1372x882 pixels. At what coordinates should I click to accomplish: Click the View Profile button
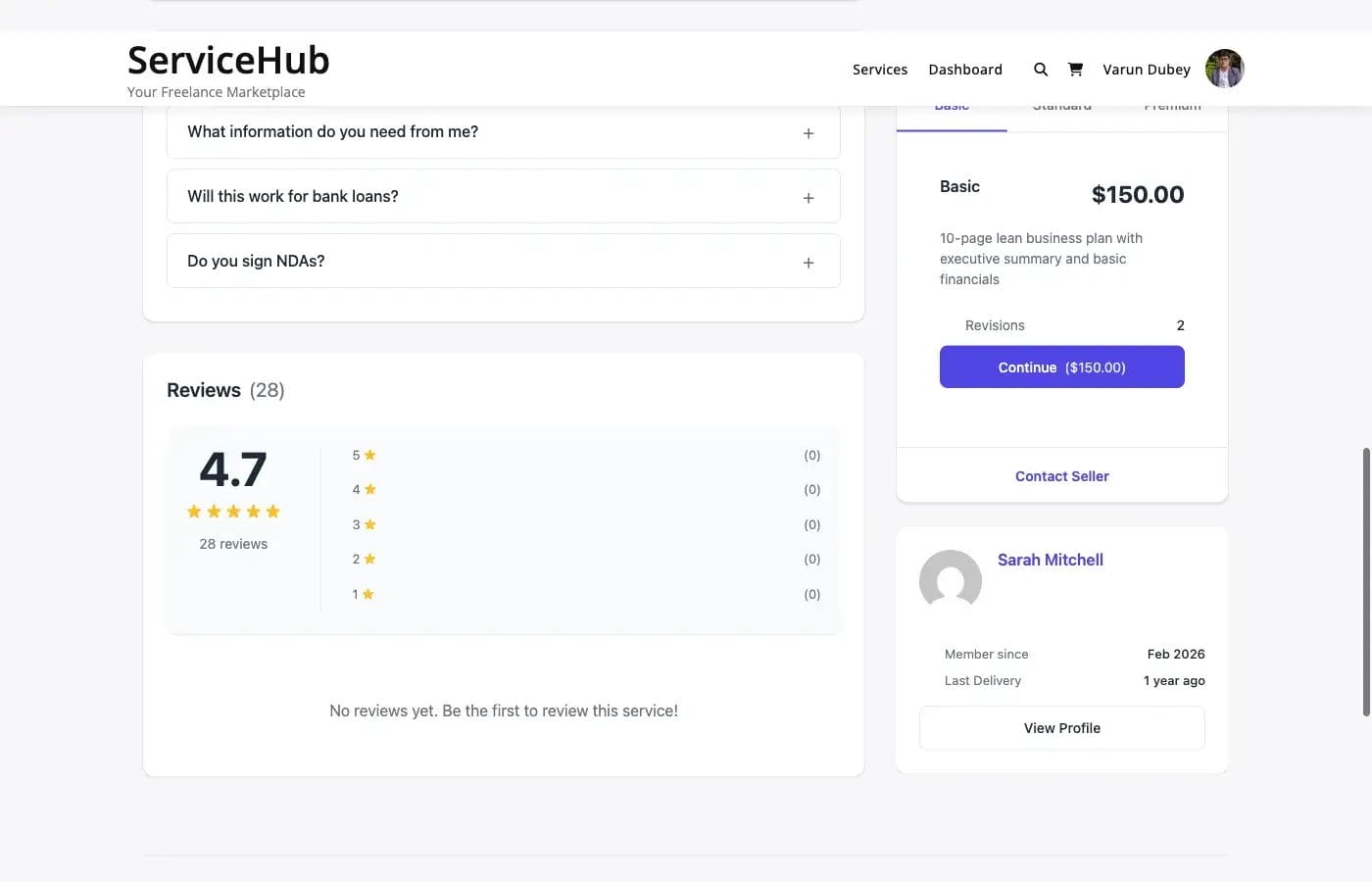(1061, 727)
